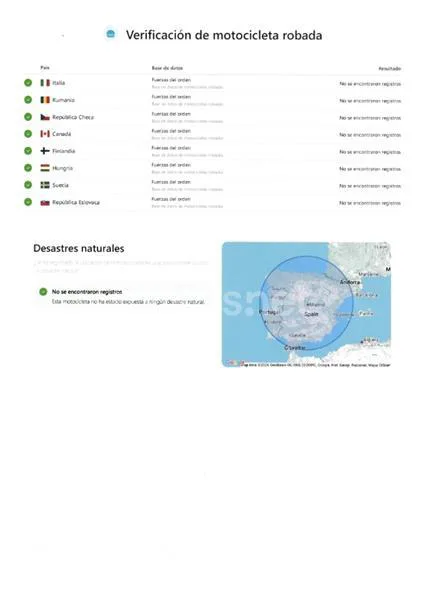The image size is (424, 600).
Task: Click the Italia row 'No se encontraron registros' result
Action: (370, 84)
